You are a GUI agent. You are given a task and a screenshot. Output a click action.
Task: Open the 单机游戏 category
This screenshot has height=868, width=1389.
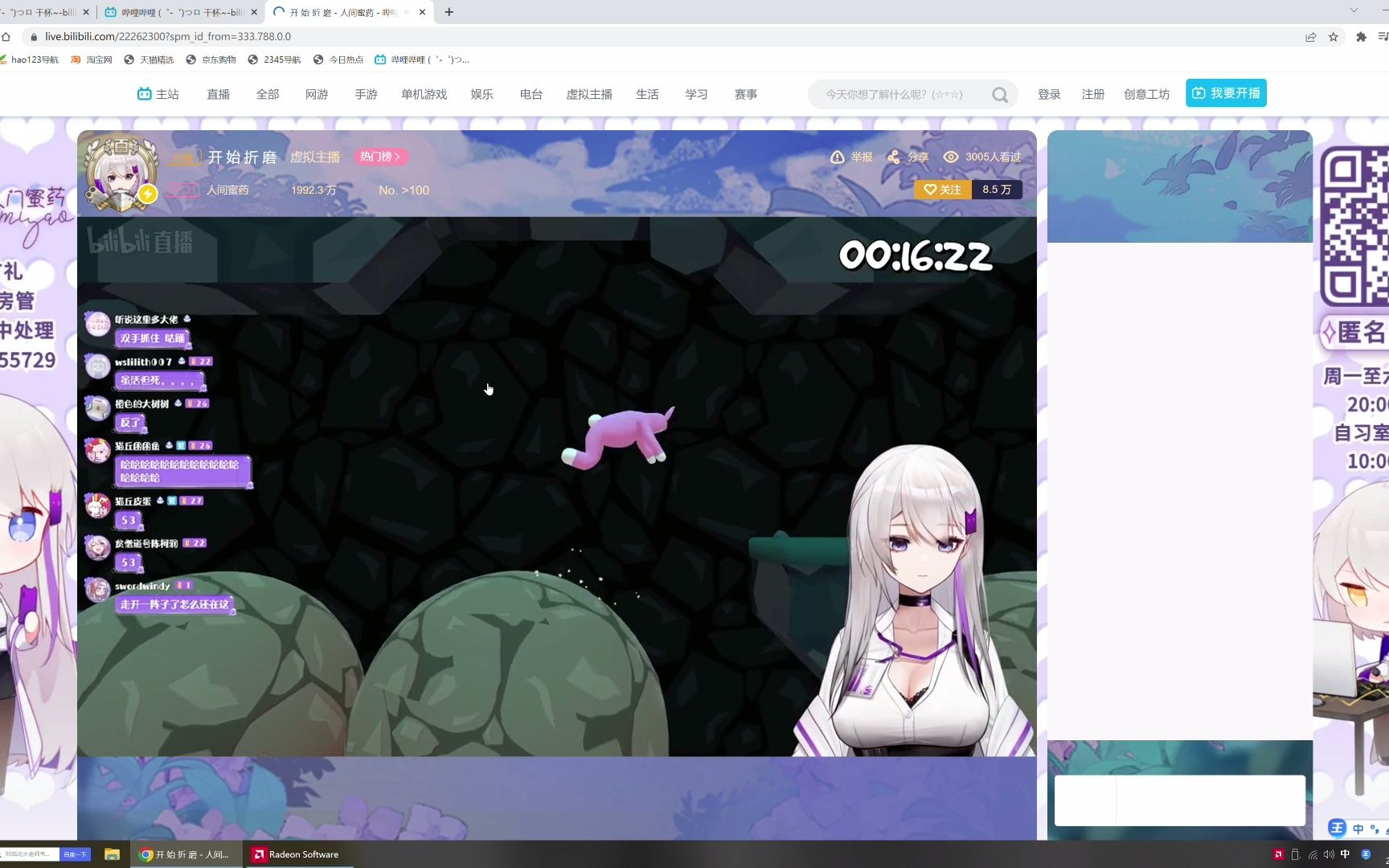pos(424,94)
